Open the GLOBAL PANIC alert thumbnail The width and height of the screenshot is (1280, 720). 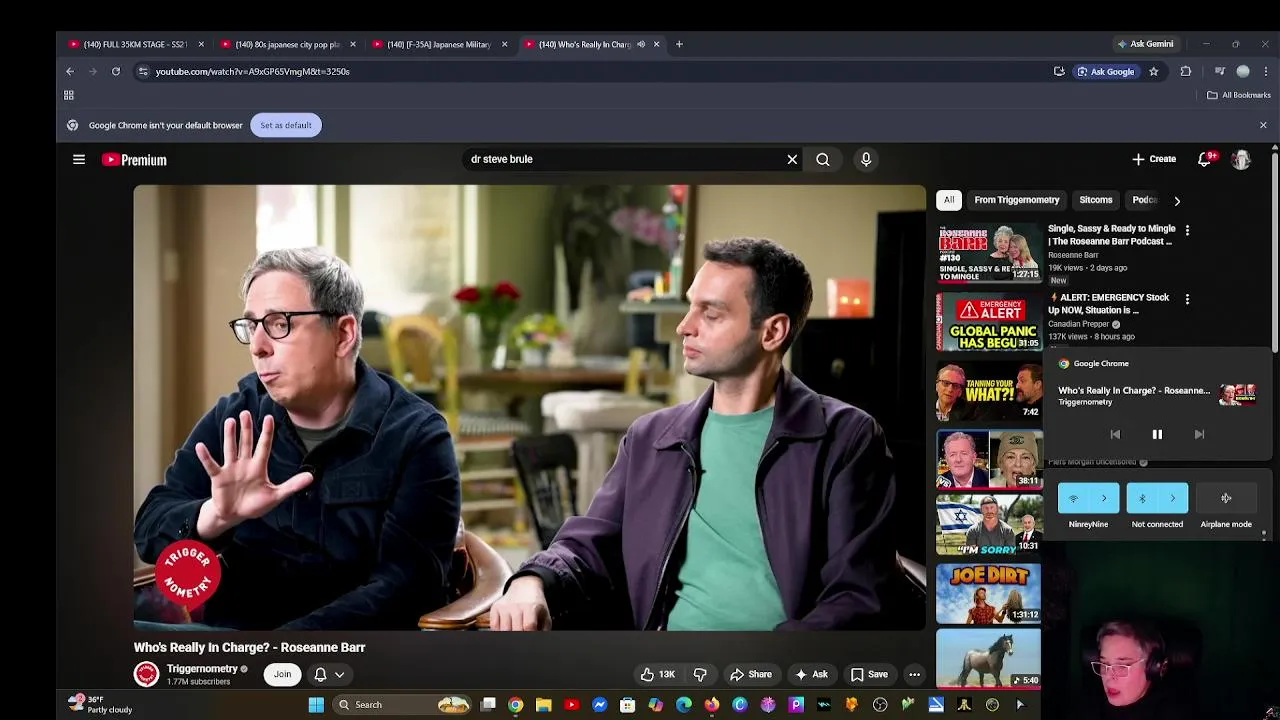point(988,322)
